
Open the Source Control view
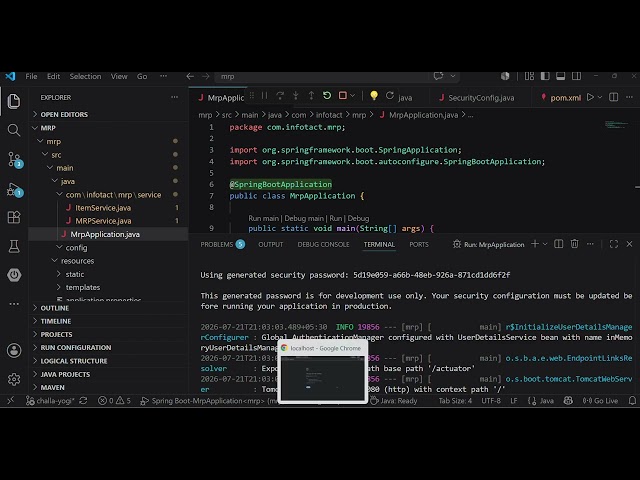(15, 159)
